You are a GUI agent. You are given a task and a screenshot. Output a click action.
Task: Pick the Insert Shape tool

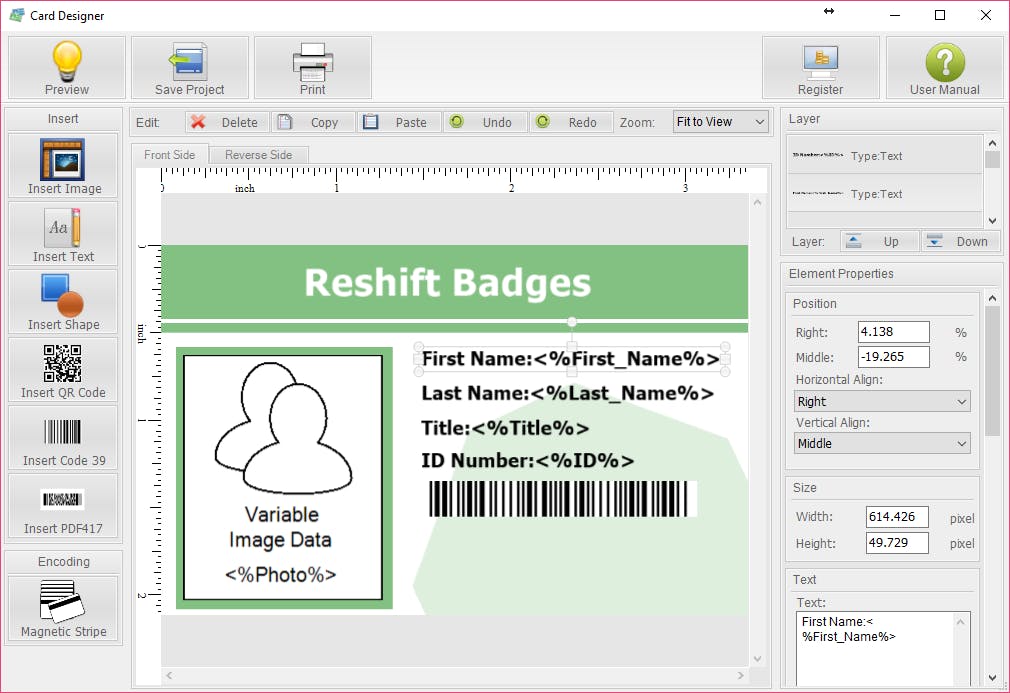63,303
